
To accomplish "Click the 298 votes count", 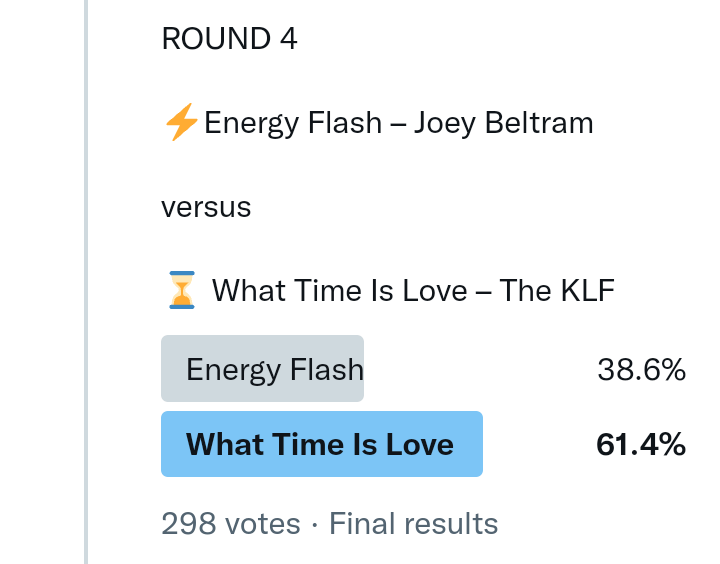I will [230, 523].
